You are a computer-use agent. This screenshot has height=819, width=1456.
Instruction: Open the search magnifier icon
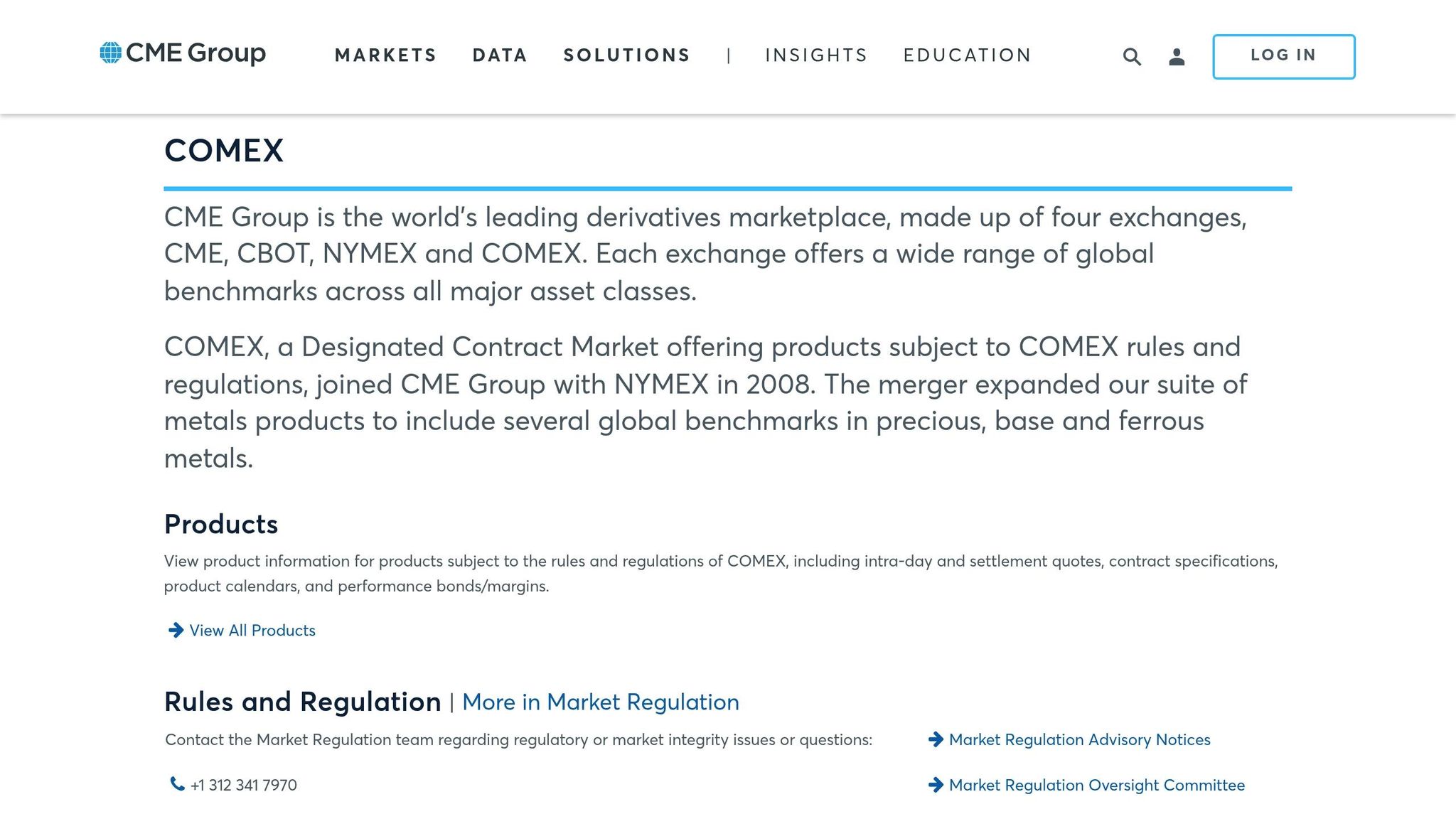[1131, 55]
